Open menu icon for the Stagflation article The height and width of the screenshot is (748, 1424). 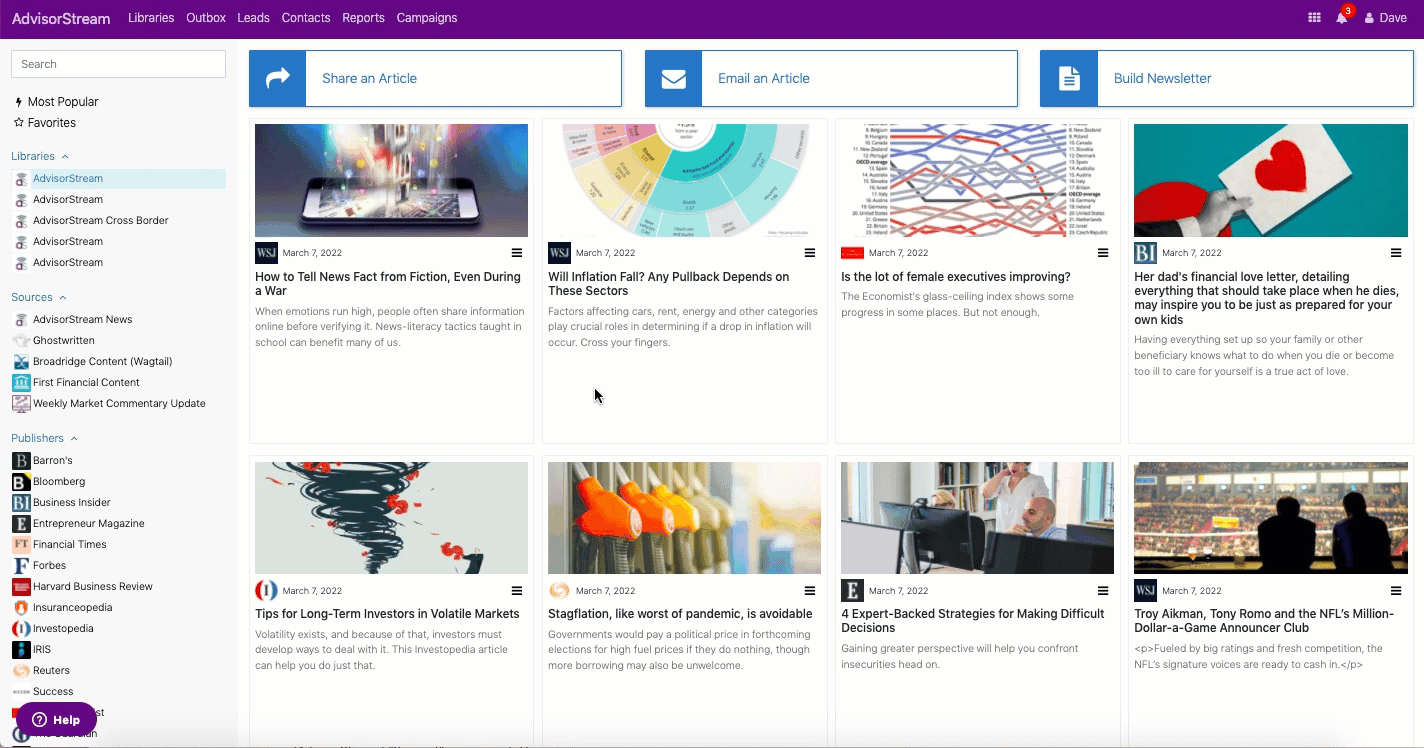[810, 591]
